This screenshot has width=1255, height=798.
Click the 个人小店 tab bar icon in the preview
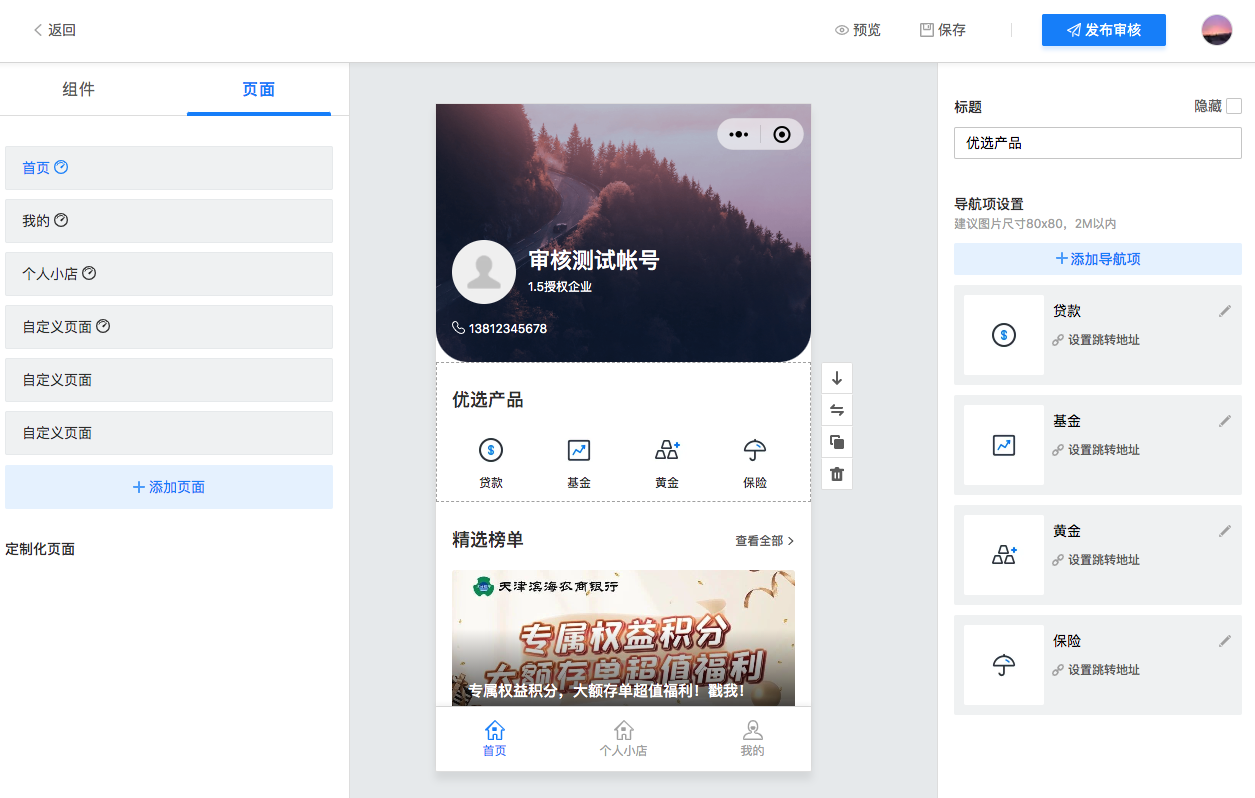pos(624,730)
